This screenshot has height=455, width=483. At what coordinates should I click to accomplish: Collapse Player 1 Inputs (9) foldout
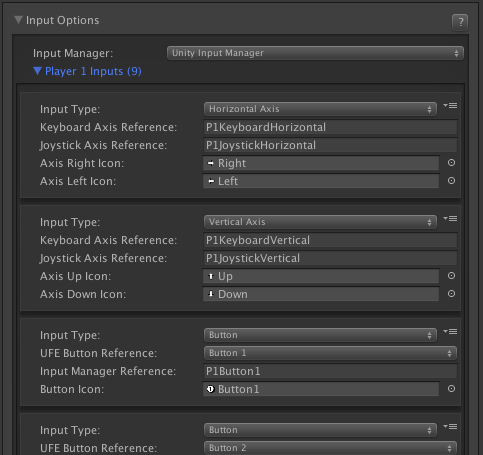37,71
